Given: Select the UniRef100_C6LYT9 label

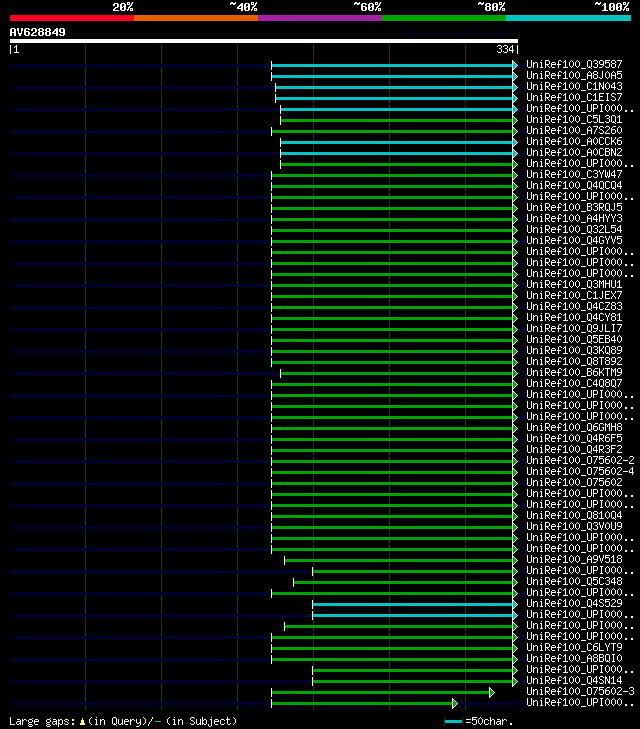Looking at the screenshot, I should click(x=574, y=648).
